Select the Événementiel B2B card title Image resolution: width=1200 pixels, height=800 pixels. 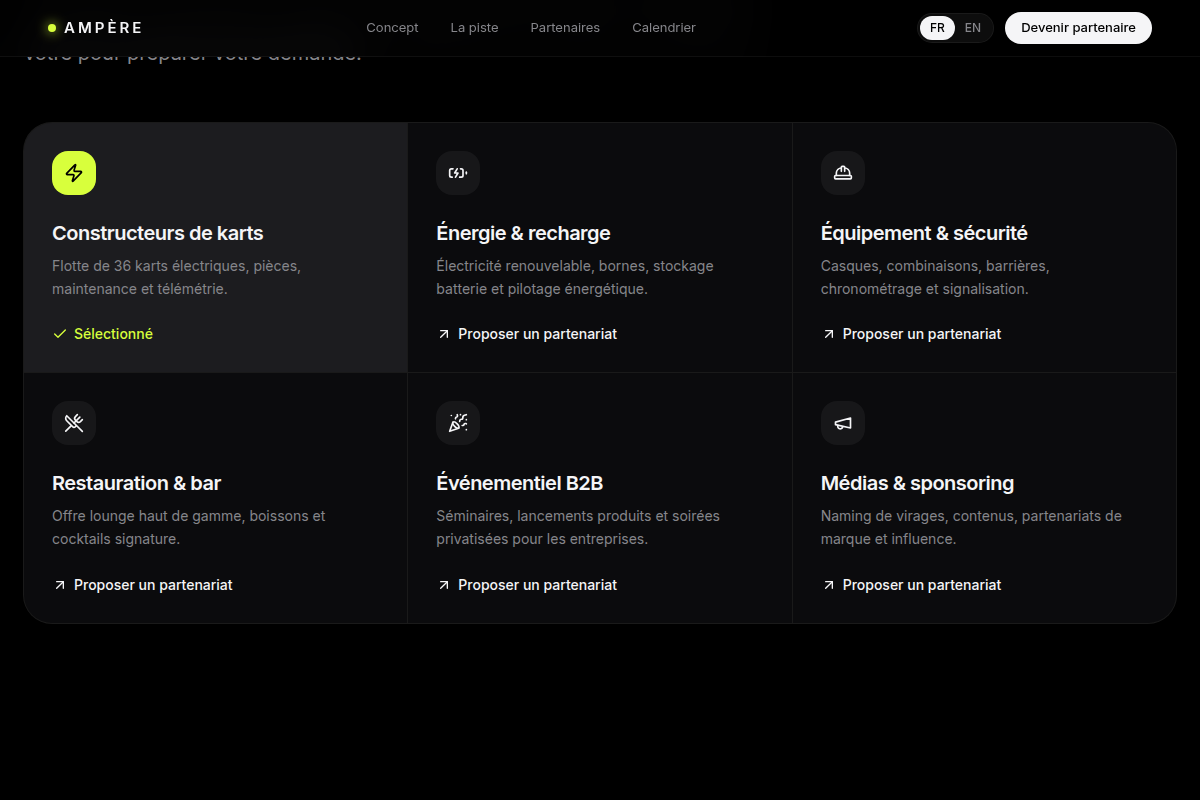tap(520, 483)
